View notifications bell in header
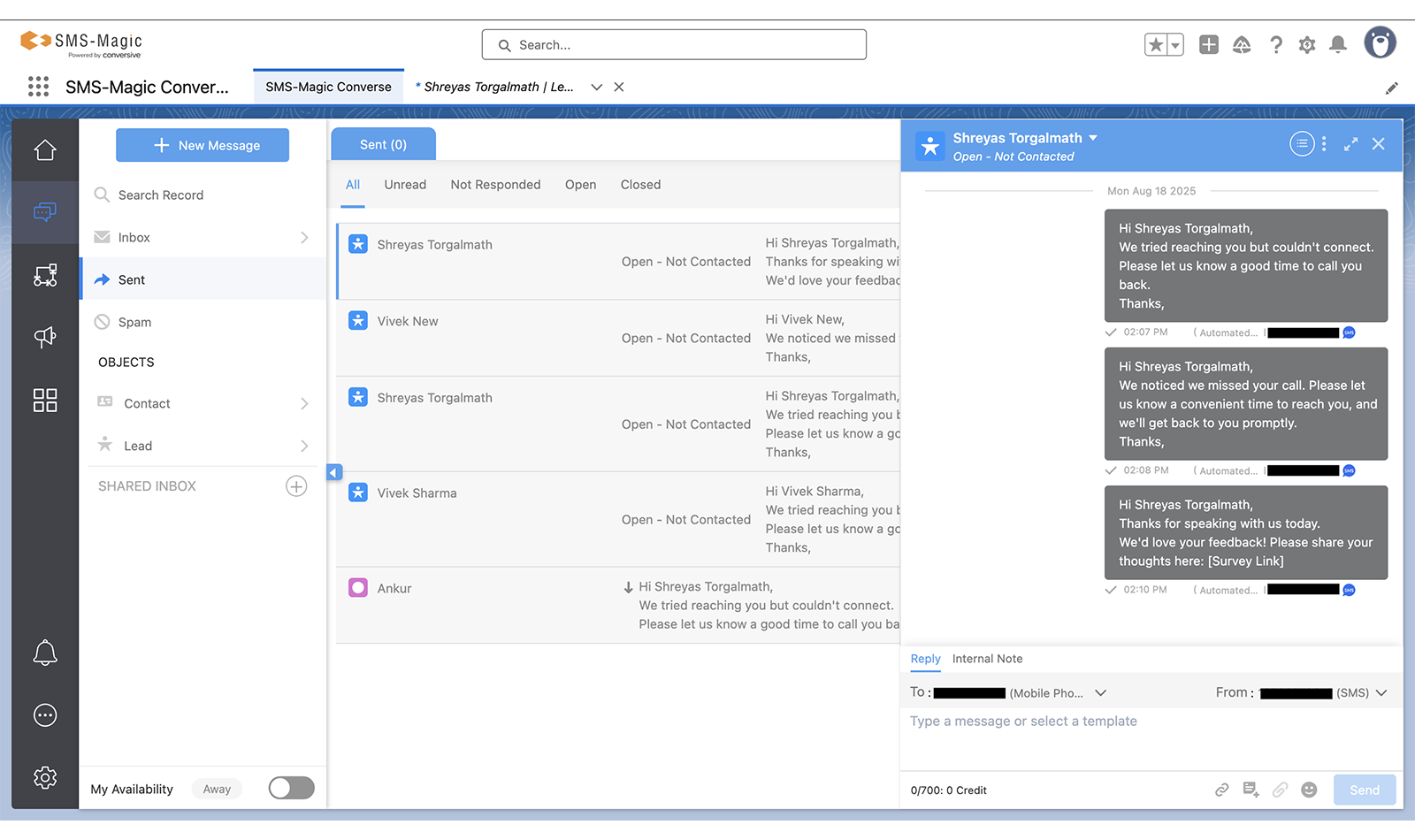This screenshot has width=1415, height=840. (x=1338, y=45)
